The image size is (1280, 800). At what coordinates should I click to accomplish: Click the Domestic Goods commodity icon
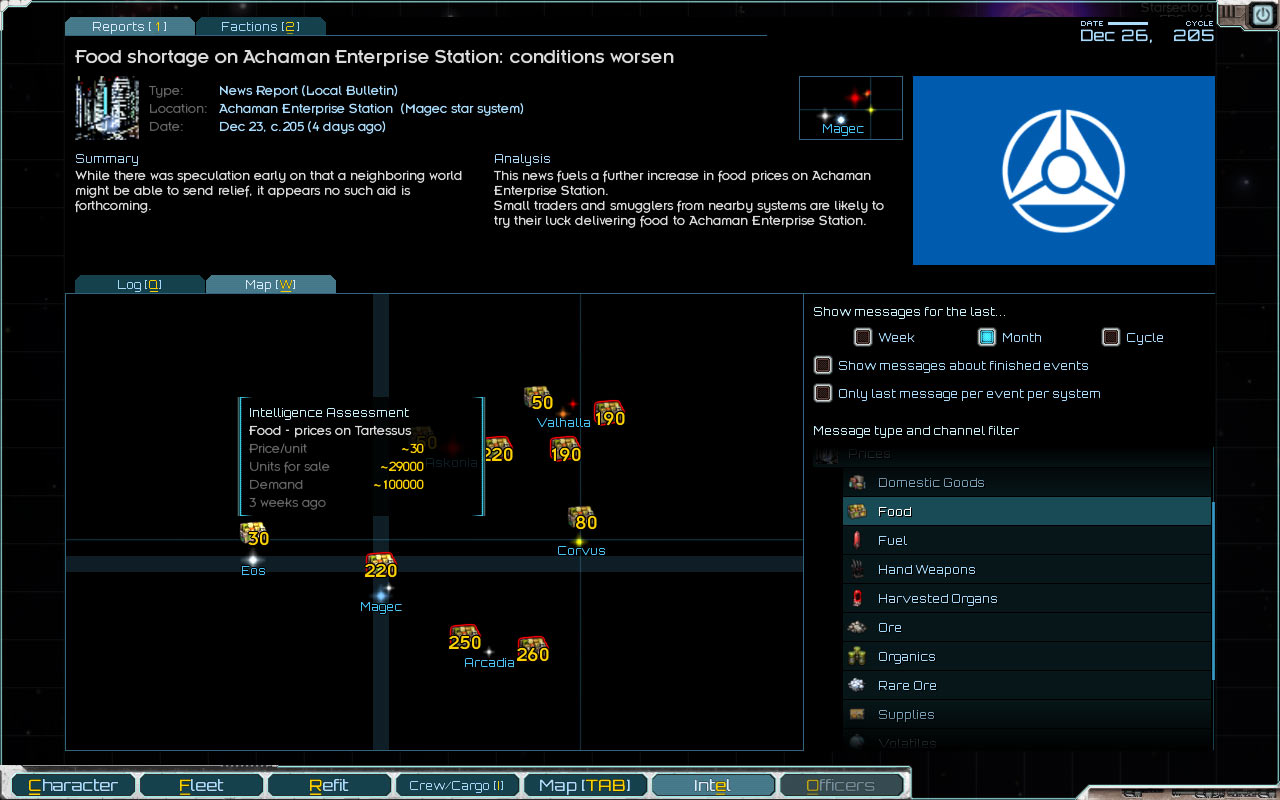[857, 482]
